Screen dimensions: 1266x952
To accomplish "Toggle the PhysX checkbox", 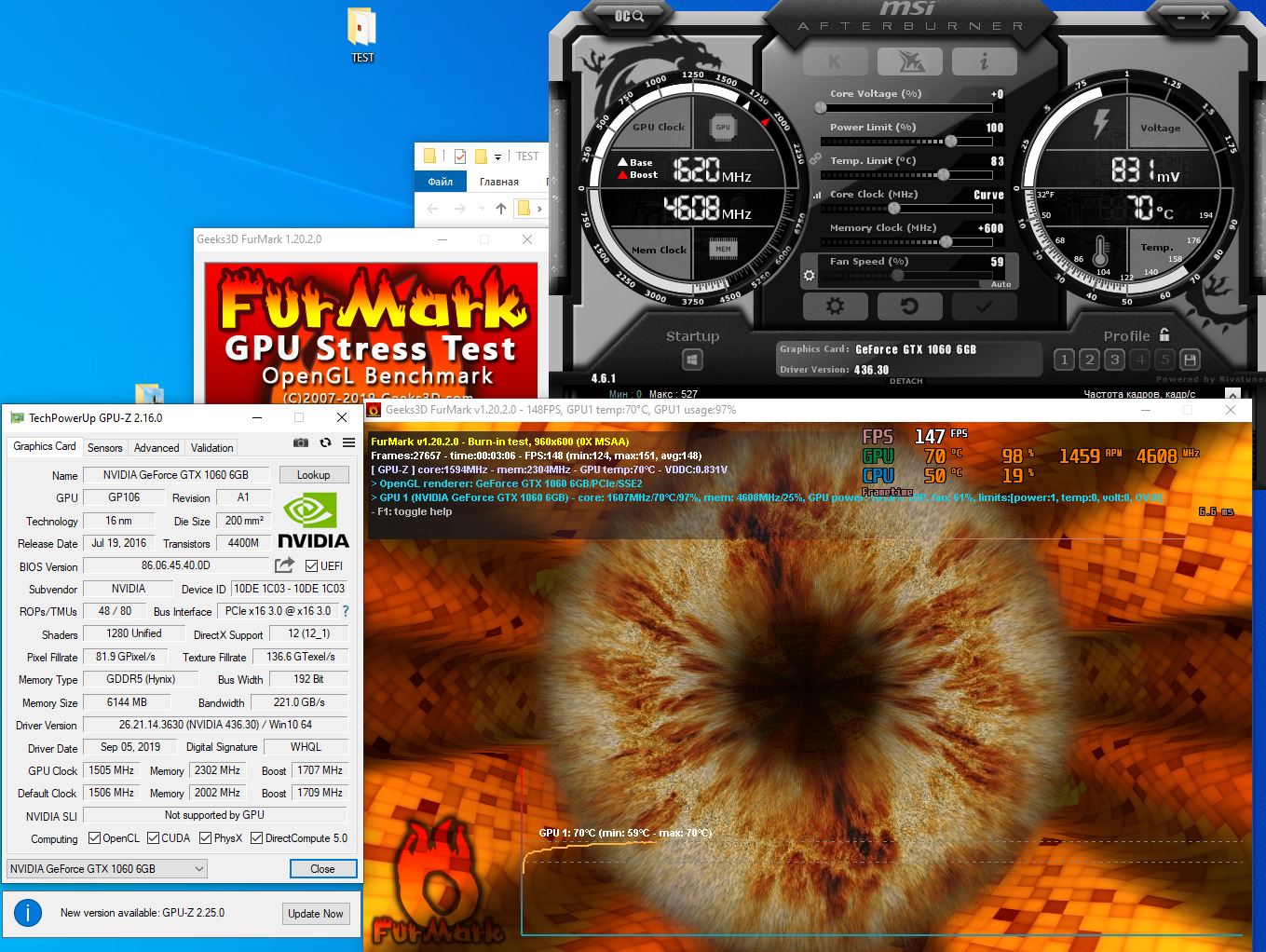I will click(205, 838).
